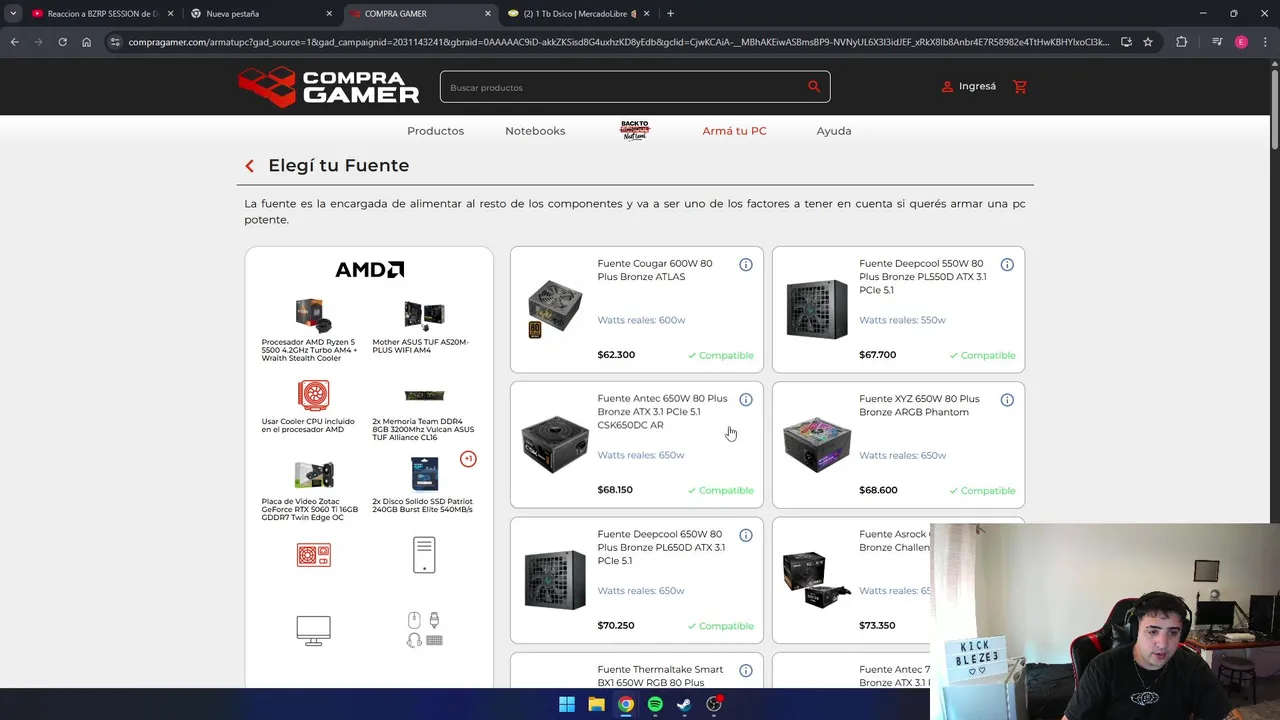Open the Notebooks menu
Viewport: 1280px width, 720px height.
coord(535,131)
